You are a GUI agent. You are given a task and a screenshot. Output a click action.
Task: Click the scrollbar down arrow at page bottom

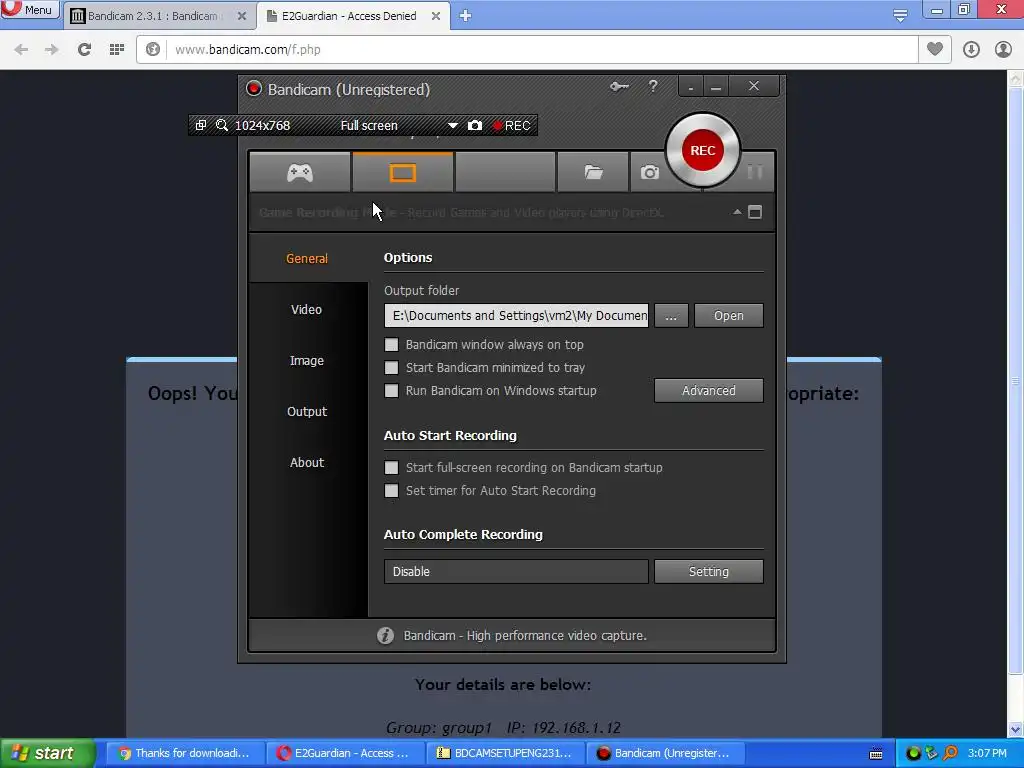point(1016,729)
